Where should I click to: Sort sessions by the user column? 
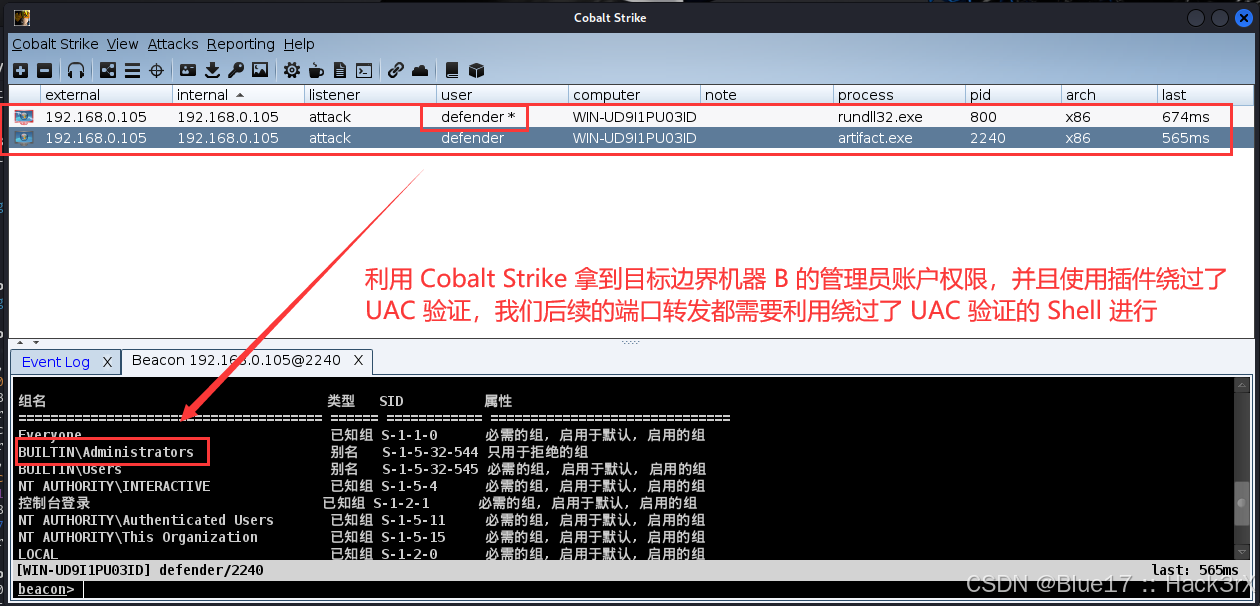pos(501,95)
